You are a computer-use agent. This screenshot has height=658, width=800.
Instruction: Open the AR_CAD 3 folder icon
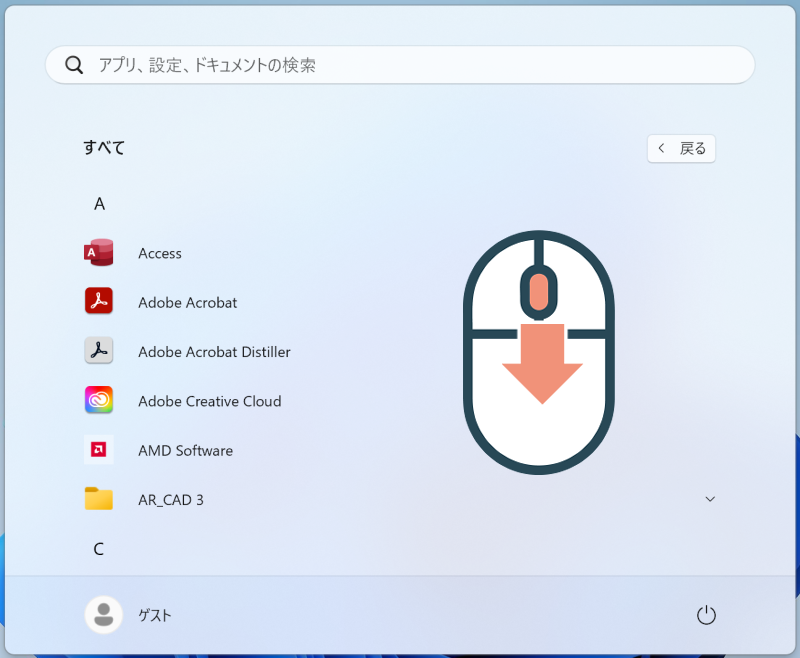pos(98,499)
